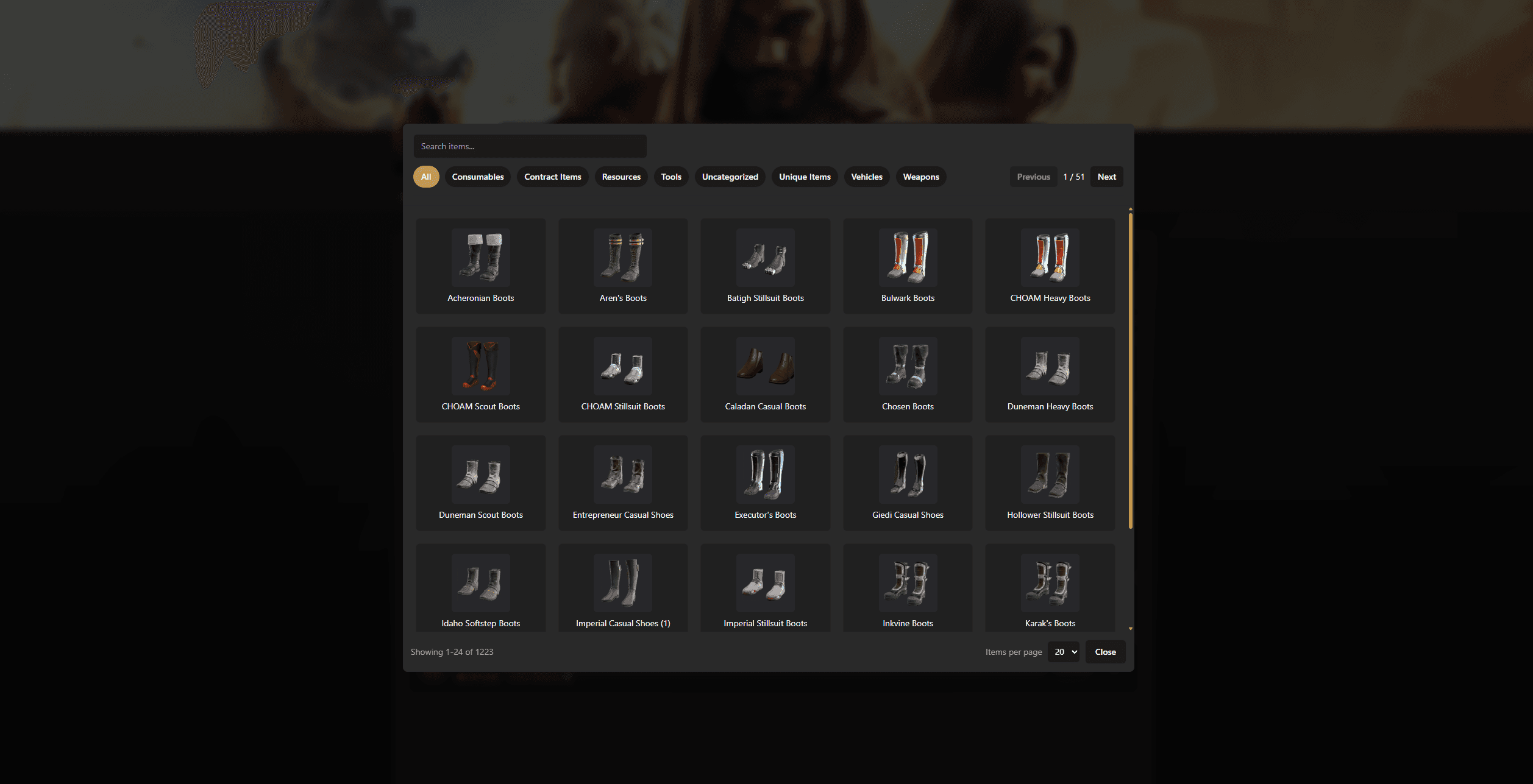Open the Items per page dropdown
The width and height of the screenshot is (1533, 784).
point(1064,652)
